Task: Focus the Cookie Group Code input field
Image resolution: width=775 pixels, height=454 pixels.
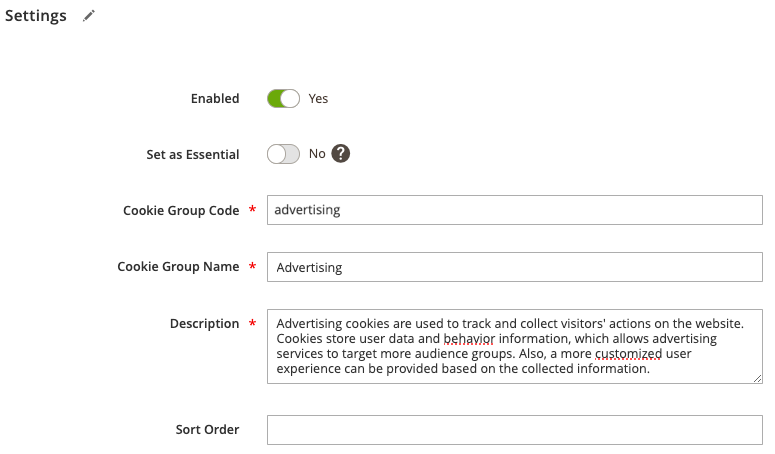Action: 515,210
